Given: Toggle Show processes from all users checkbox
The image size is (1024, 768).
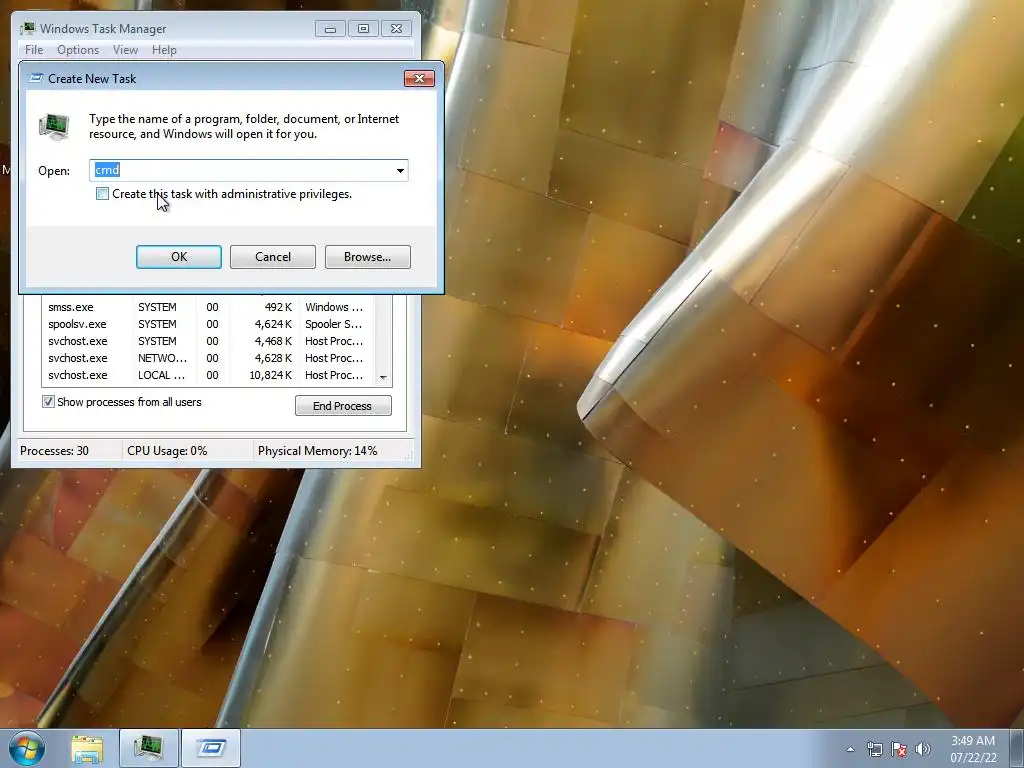Looking at the screenshot, I should 48,402.
